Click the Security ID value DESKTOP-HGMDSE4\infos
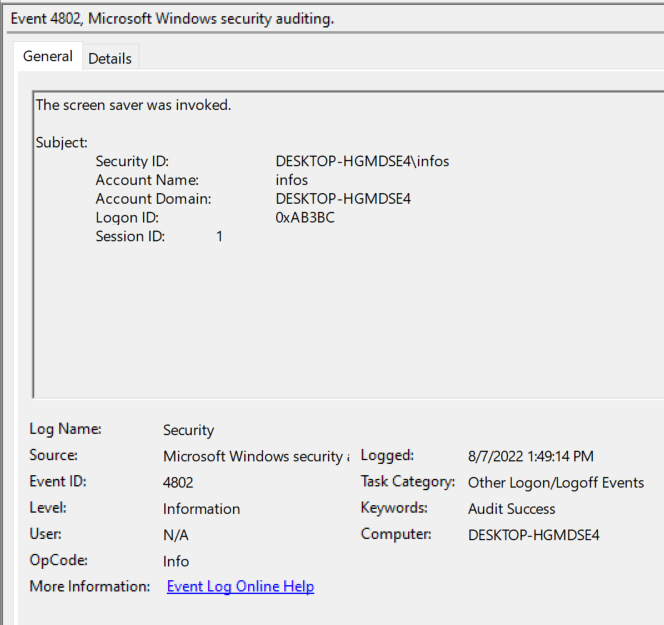This screenshot has height=625, width=664. click(362, 161)
